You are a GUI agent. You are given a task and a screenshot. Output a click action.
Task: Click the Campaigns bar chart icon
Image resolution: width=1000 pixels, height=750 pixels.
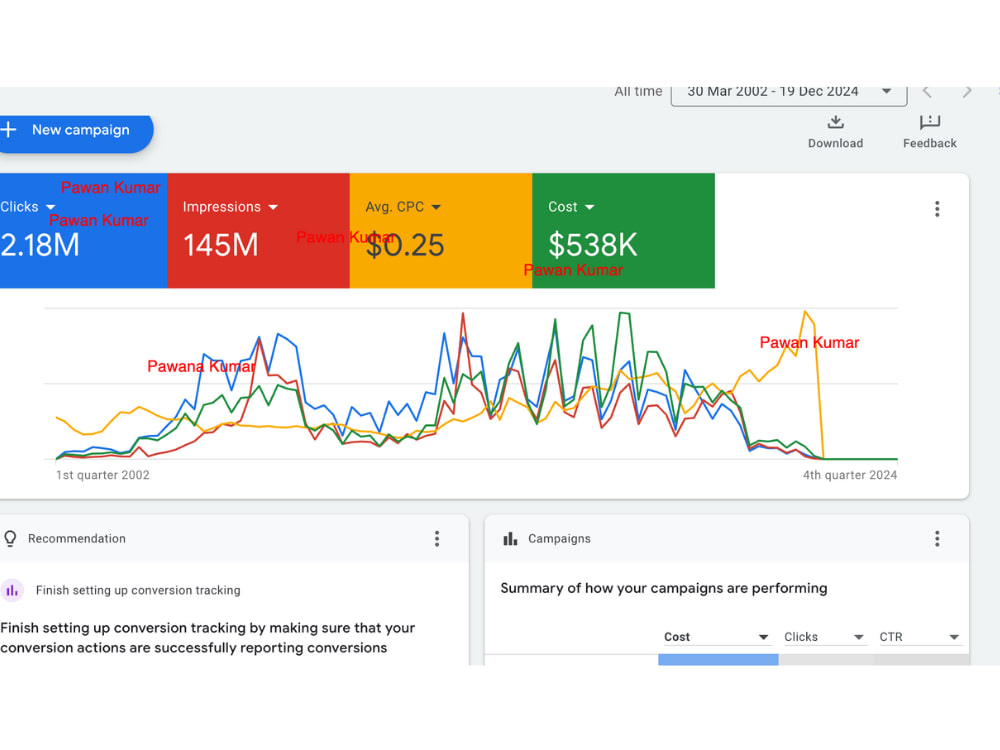point(510,539)
